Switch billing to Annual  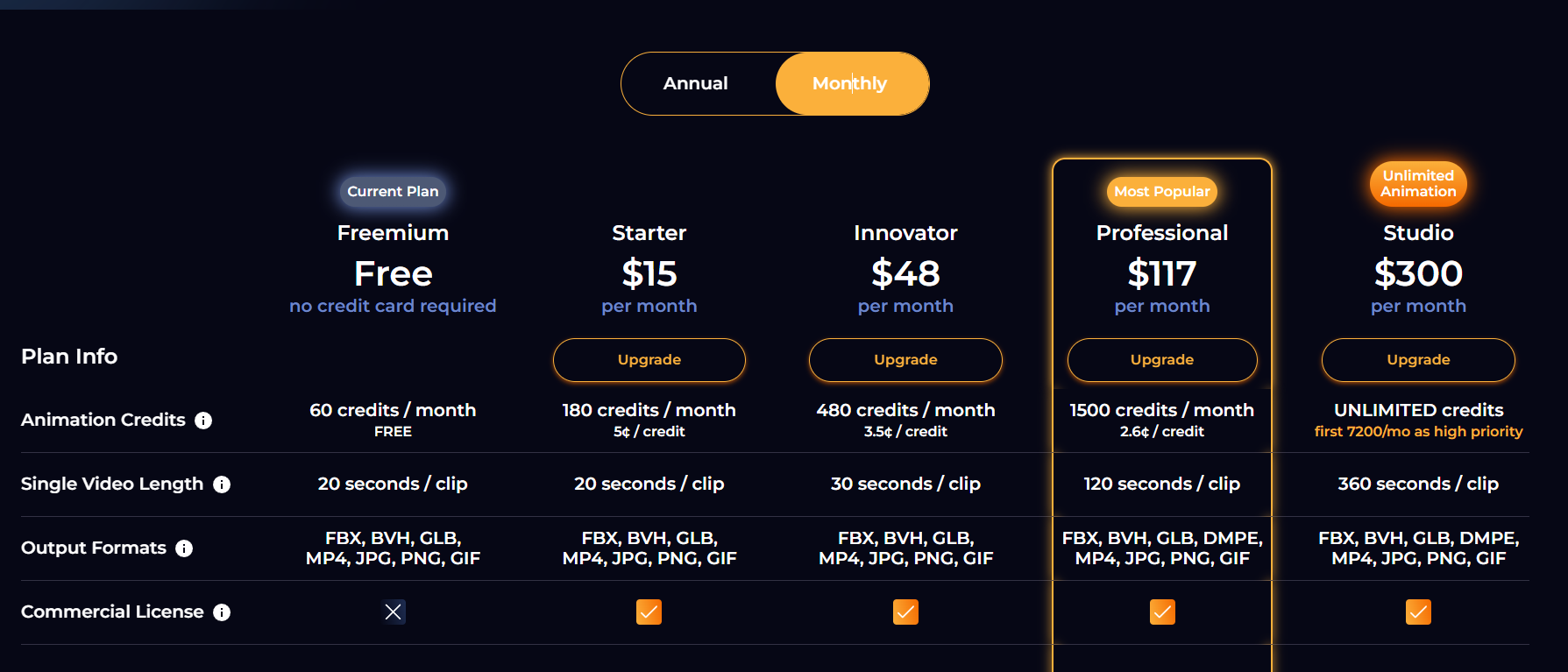click(696, 83)
